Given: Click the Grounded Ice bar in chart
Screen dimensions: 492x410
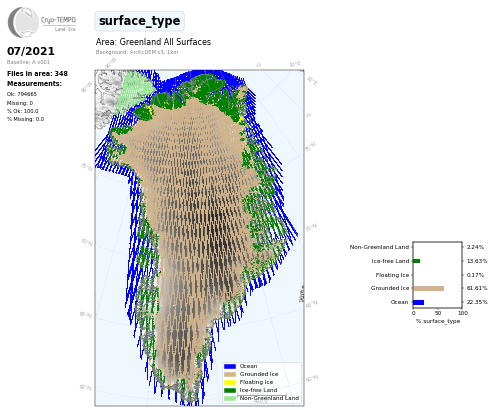Looking at the screenshot, I should [429, 288].
